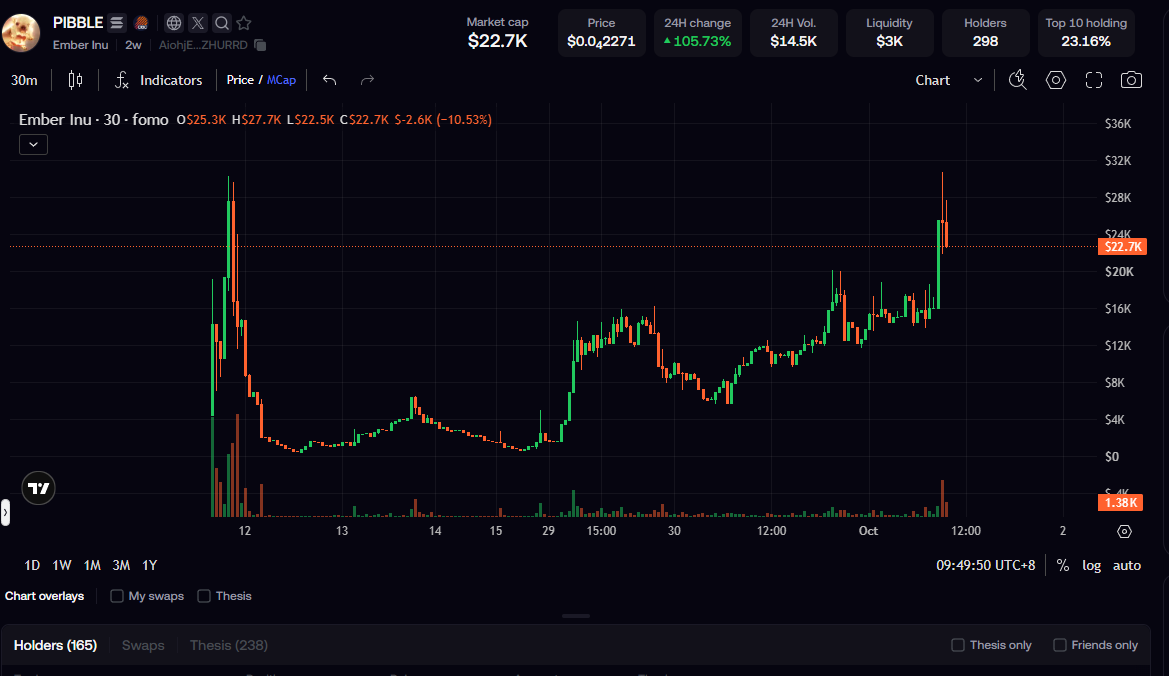This screenshot has height=676, width=1169.
Task: Switch to the Swaps tab
Action: [143, 645]
